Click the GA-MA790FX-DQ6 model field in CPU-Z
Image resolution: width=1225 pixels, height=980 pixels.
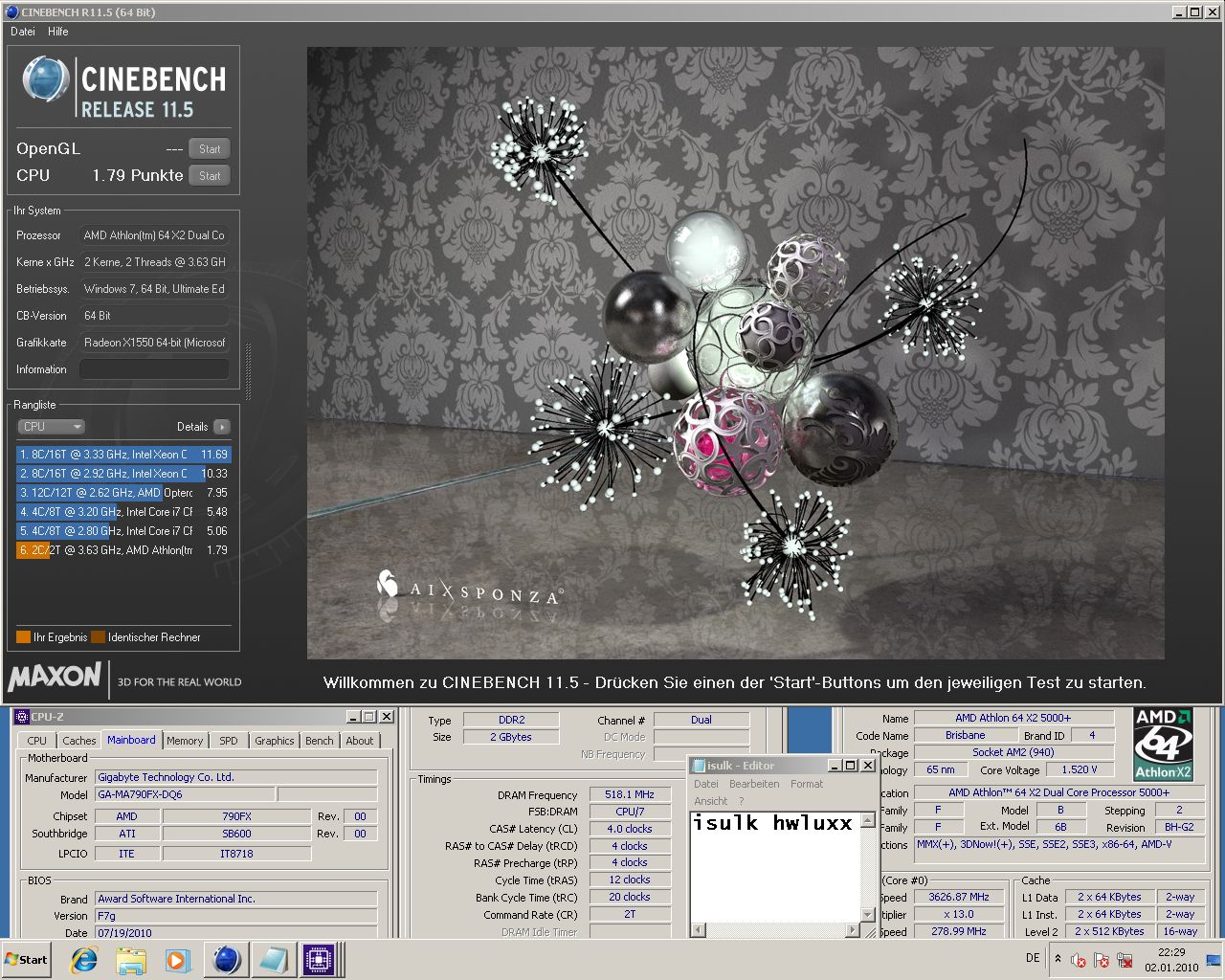point(185,794)
